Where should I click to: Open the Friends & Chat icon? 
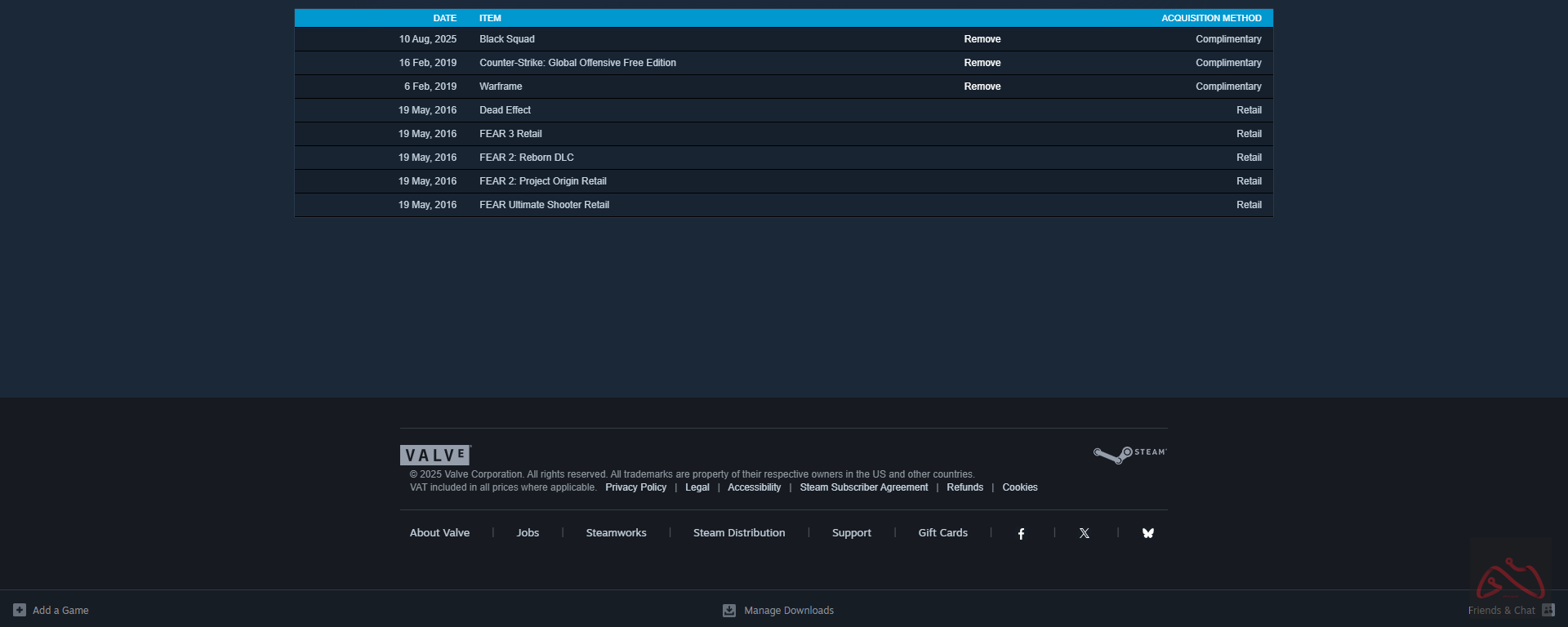tap(1548, 610)
